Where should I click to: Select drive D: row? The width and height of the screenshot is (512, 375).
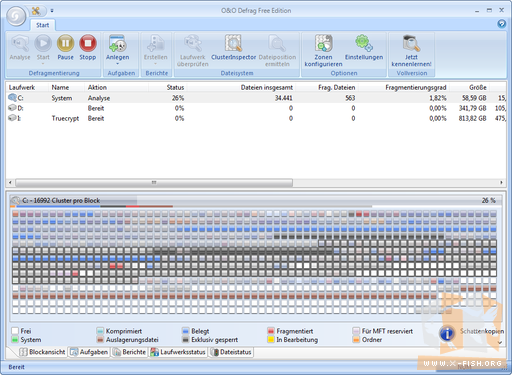tap(256, 108)
